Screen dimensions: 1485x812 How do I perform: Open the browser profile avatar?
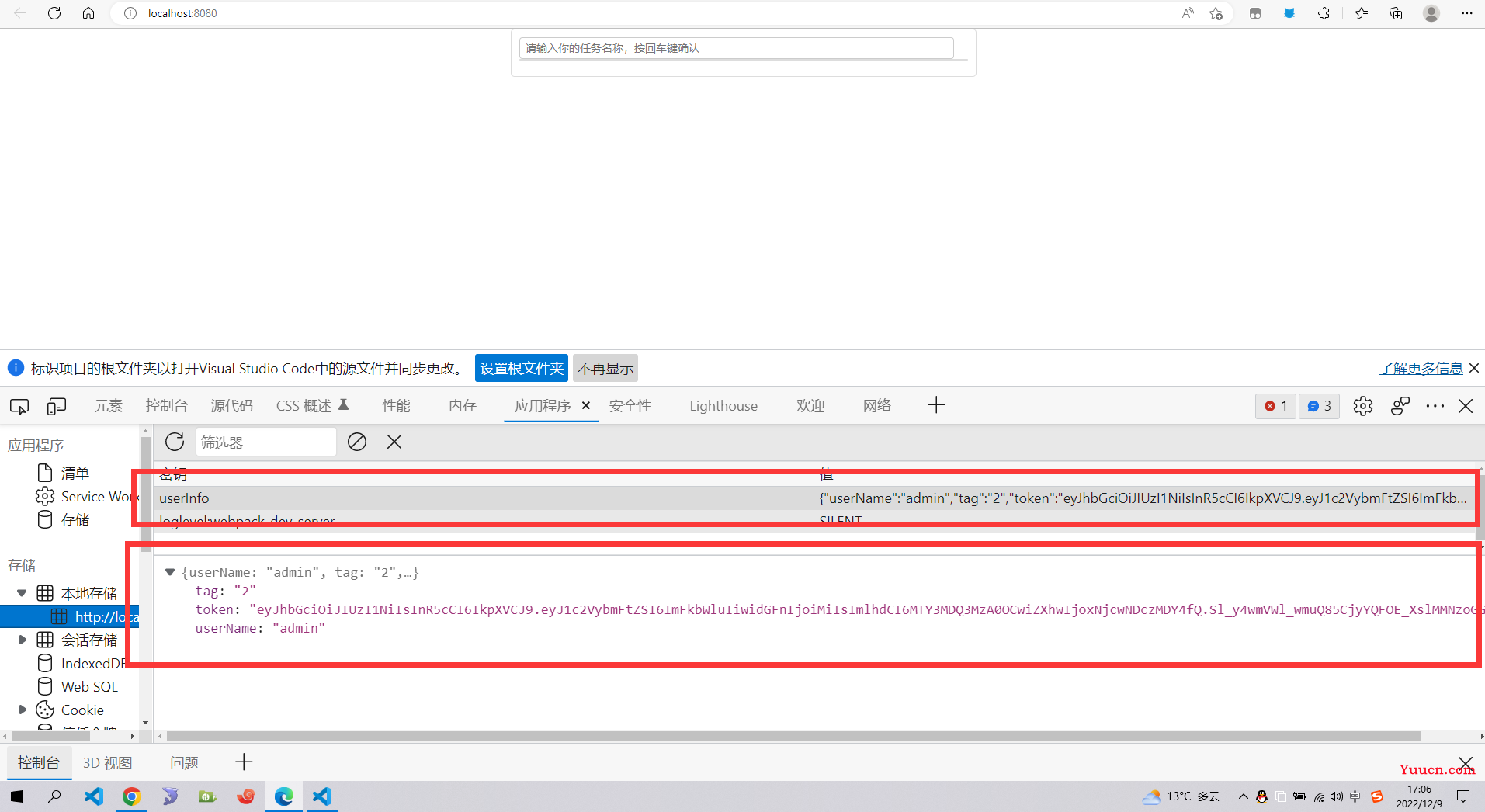point(1431,13)
